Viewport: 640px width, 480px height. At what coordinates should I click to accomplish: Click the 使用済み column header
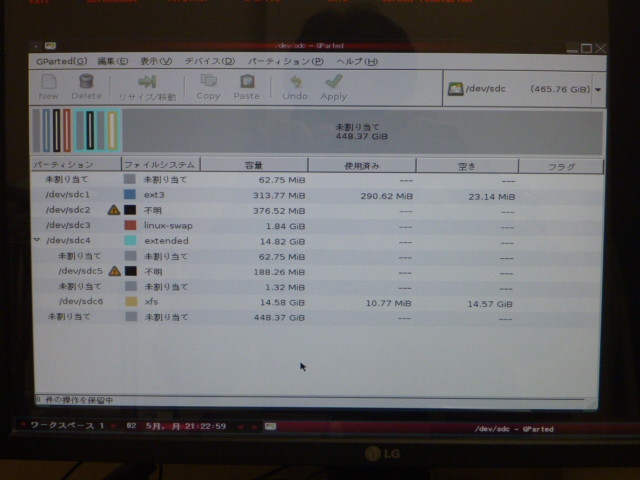coord(362,166)
